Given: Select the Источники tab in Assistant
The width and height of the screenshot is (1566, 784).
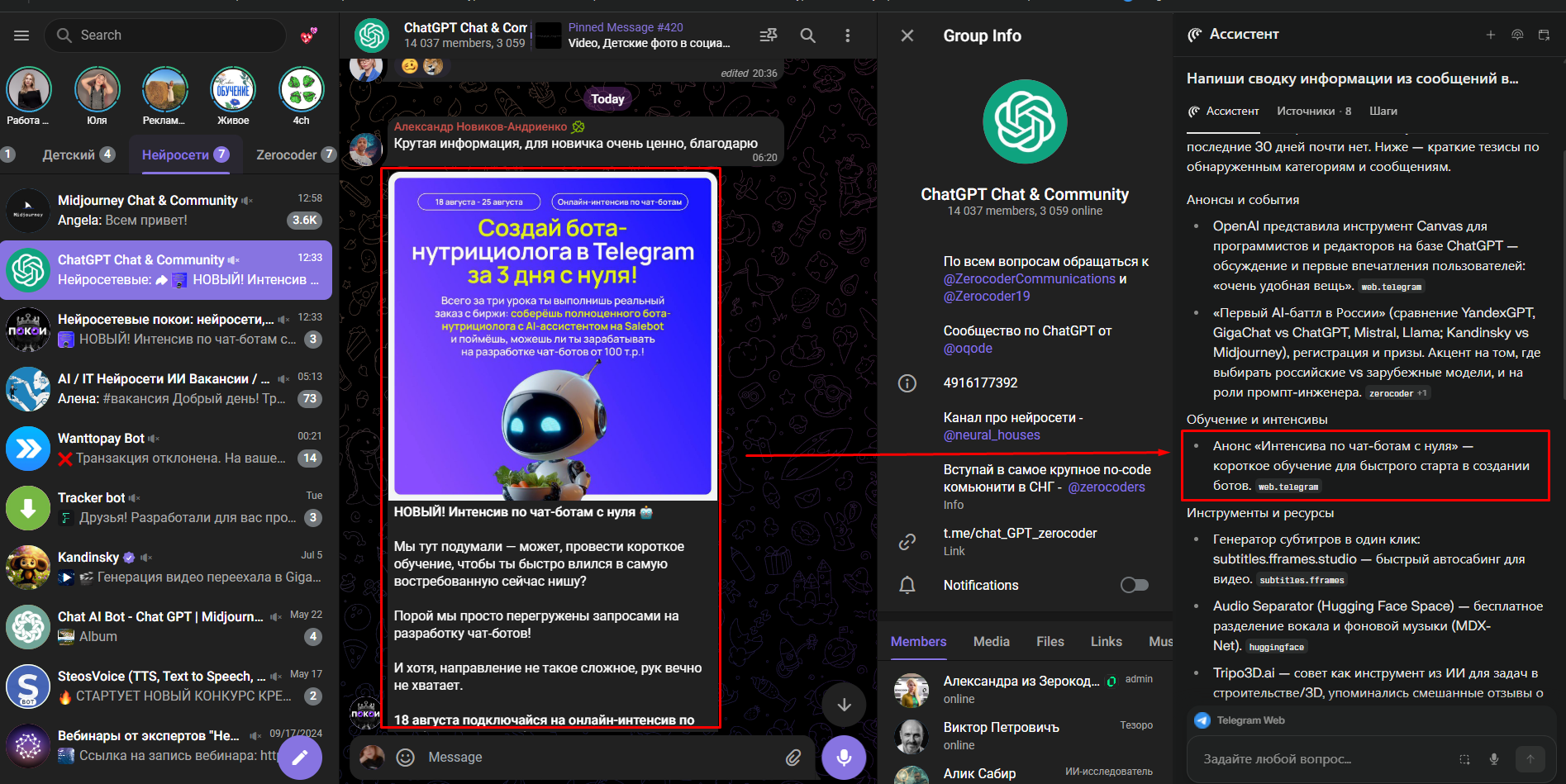Looking at the screenshot, I should (x=1313, y=111).
